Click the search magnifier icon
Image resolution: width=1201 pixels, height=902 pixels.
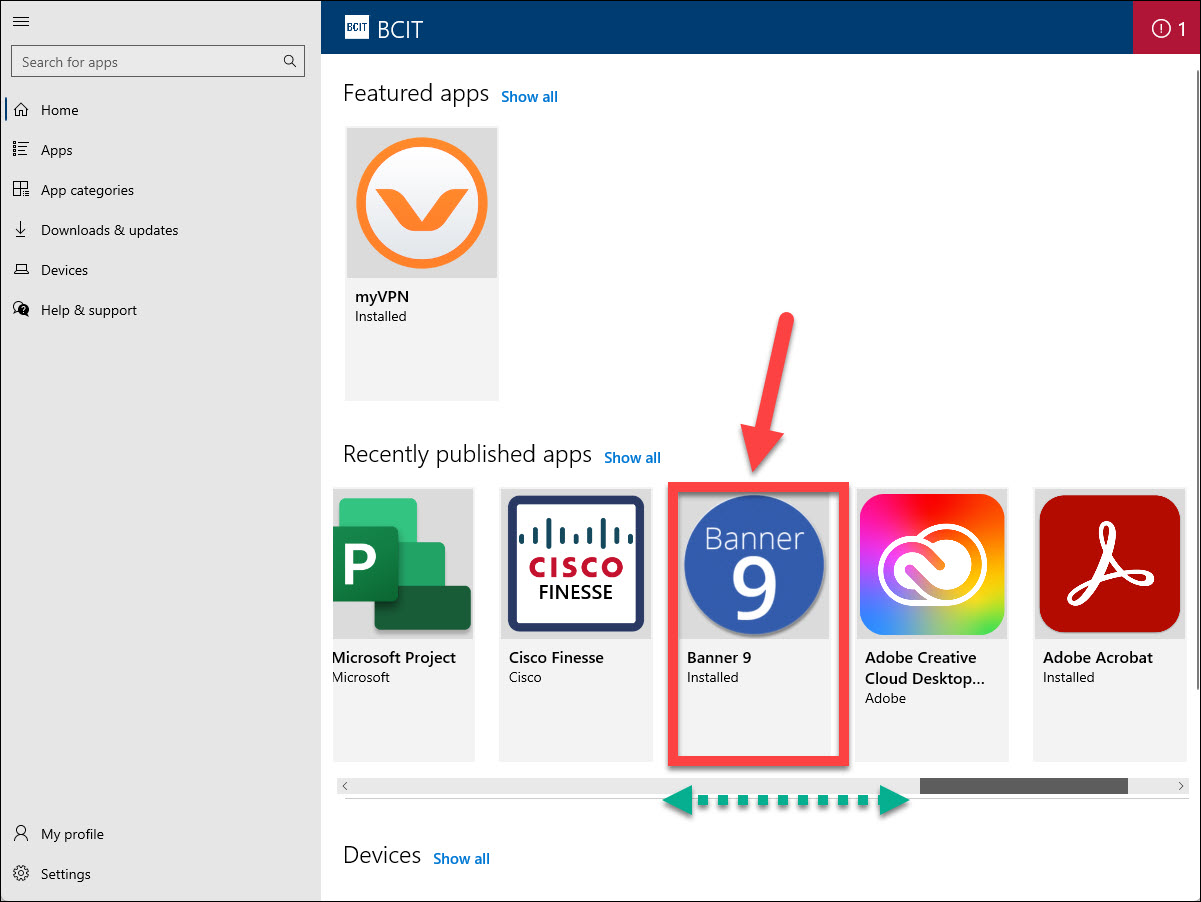pyautogui.click(x=289, y=60)
